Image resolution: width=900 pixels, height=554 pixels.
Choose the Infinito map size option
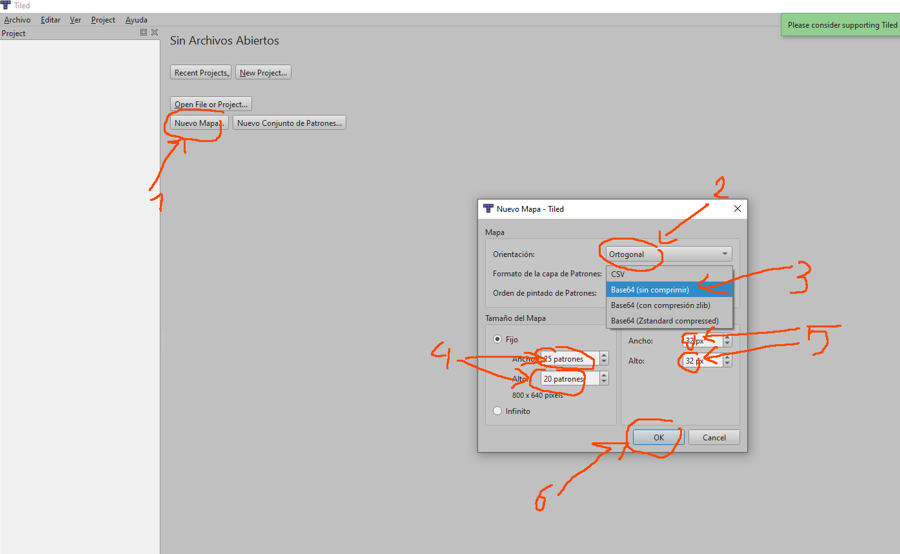[498, 411]
